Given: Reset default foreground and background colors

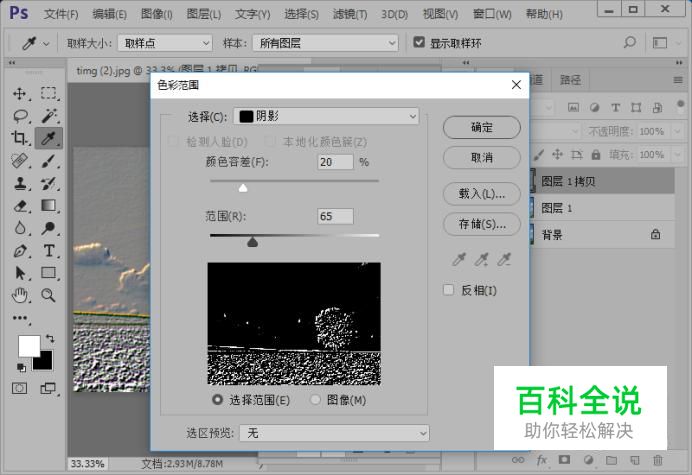Looking at the screenshot, I should tap(21, 367).
